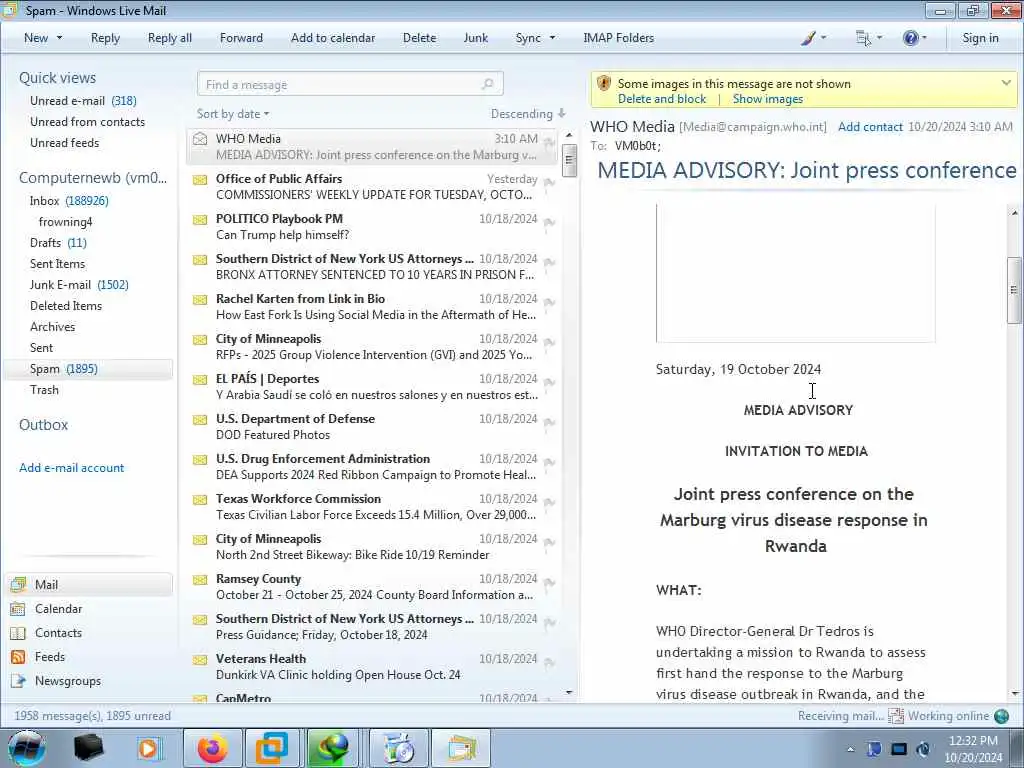Open IMAP Folders from the toolbar
Viewport: 1024px width, 768px height.
(x=618, y=38)
